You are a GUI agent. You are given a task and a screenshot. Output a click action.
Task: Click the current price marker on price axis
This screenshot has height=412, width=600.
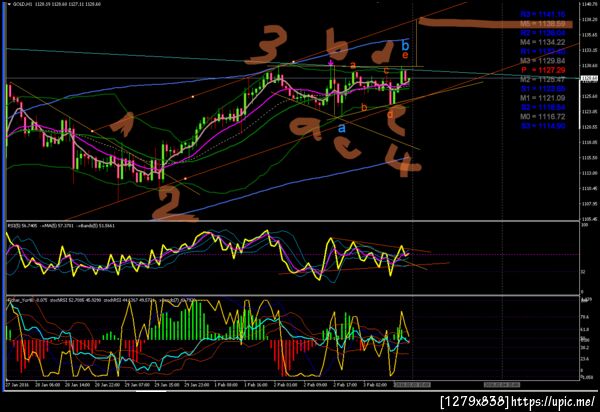[x=587, y=78]
